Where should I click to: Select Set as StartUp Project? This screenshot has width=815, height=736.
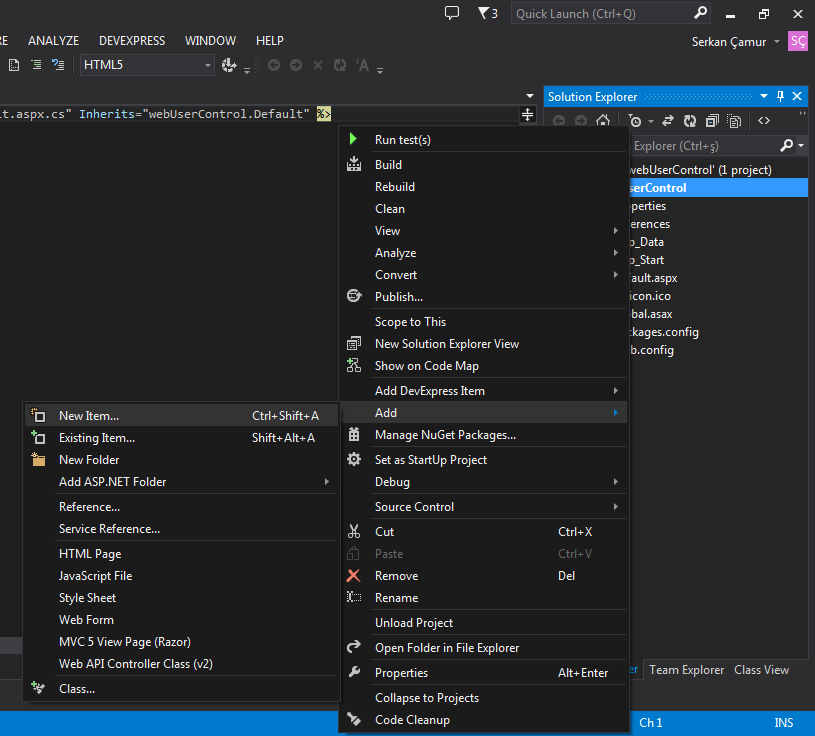[483, 460]
